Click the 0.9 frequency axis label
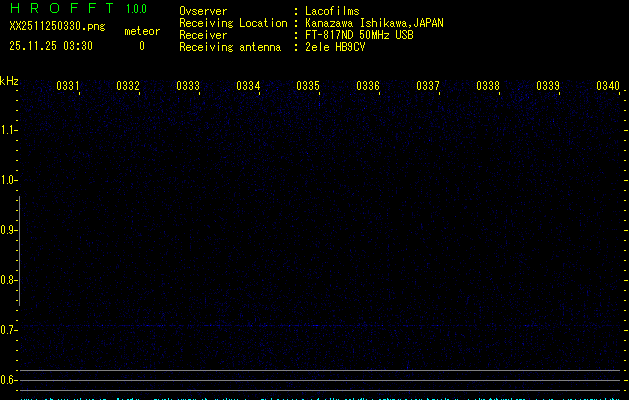Screen dimensions: 629x400 click(9, 230)
